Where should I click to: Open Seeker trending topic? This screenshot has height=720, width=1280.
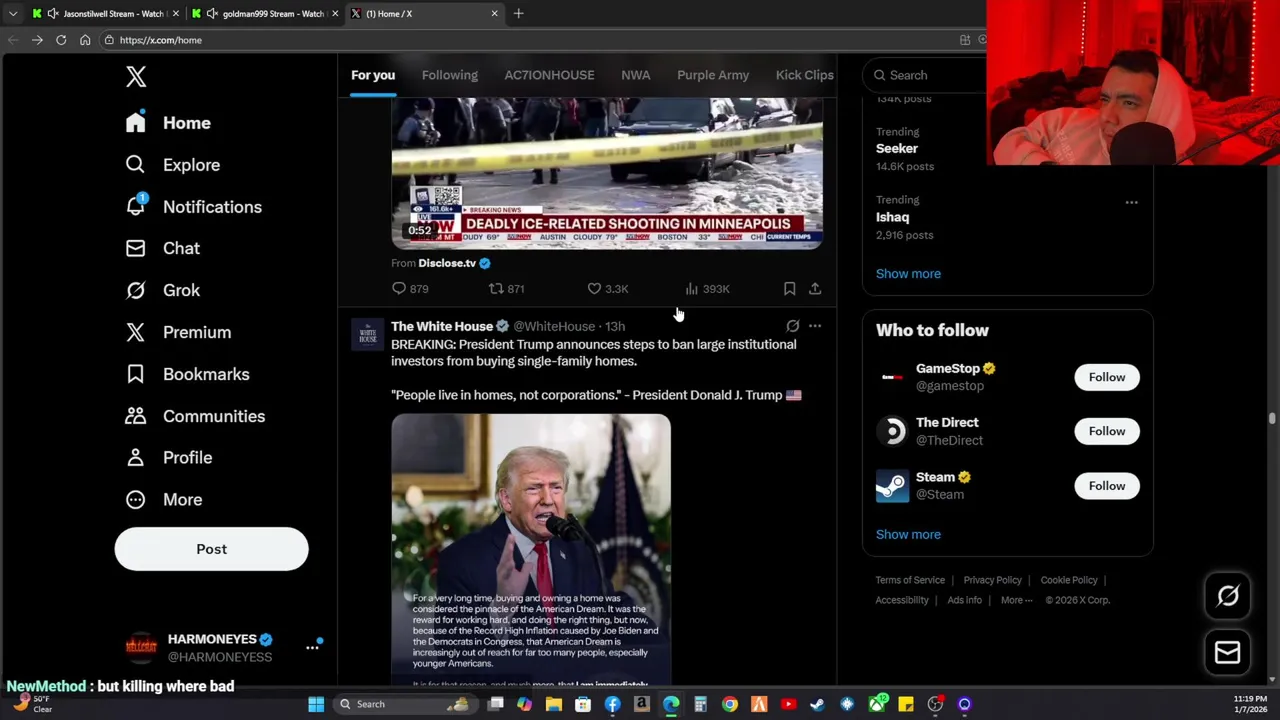click(897, 148)
